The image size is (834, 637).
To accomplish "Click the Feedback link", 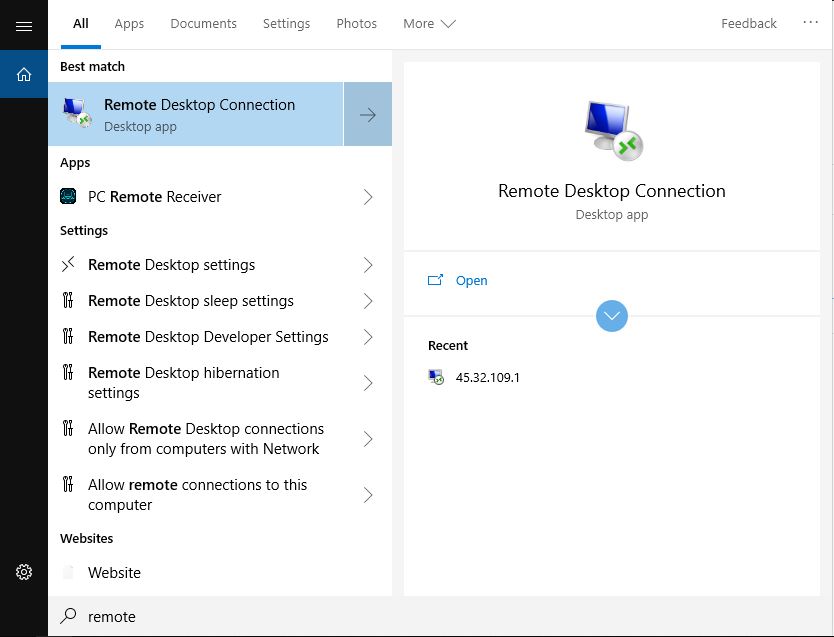I will [748, 24].
